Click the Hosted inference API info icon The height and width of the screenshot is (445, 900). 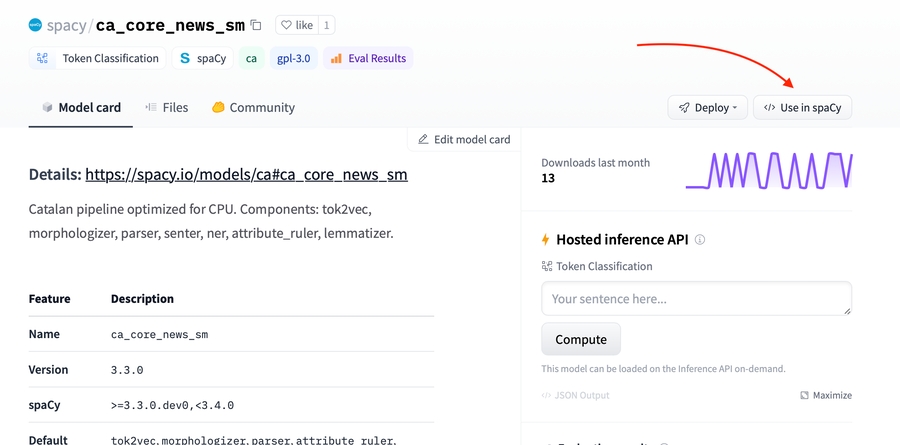coord(700,240)
